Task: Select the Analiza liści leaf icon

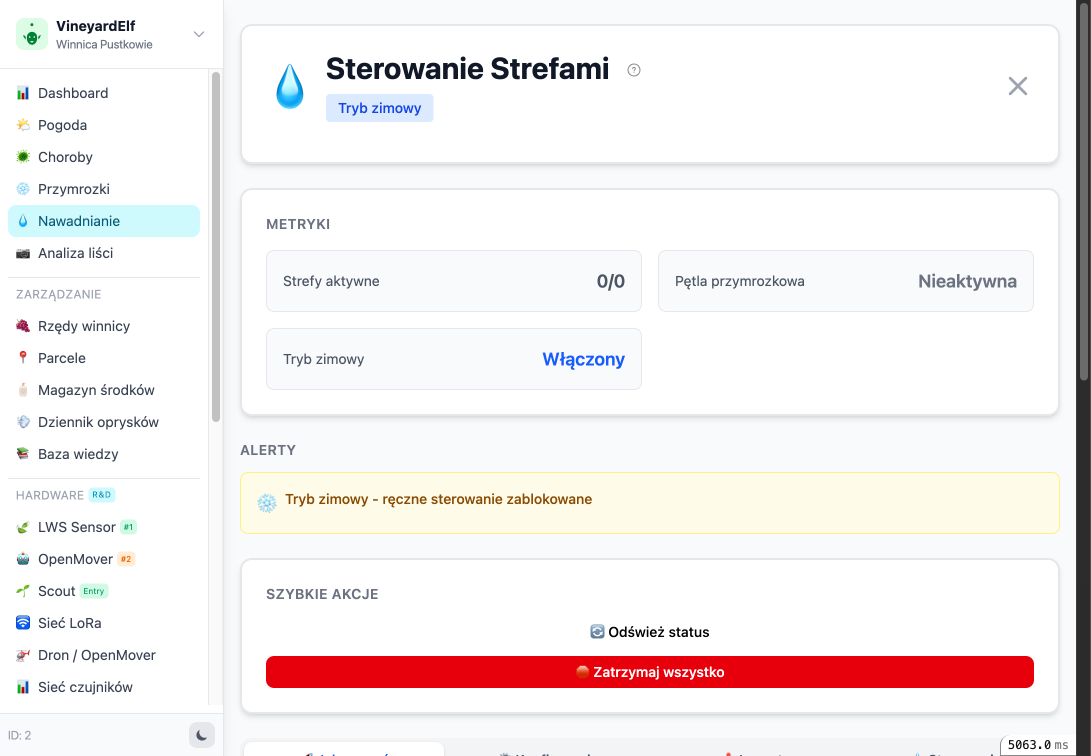Action: pyautogui.click(x=23, y=253)
